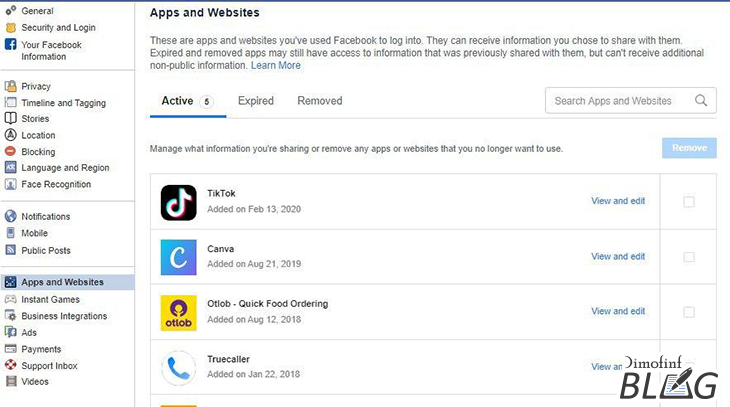The height and width of the screenshot is (407, 730).
Task: Click 'Added on Aug 12, 2018' text
Action: coord(254,319)
